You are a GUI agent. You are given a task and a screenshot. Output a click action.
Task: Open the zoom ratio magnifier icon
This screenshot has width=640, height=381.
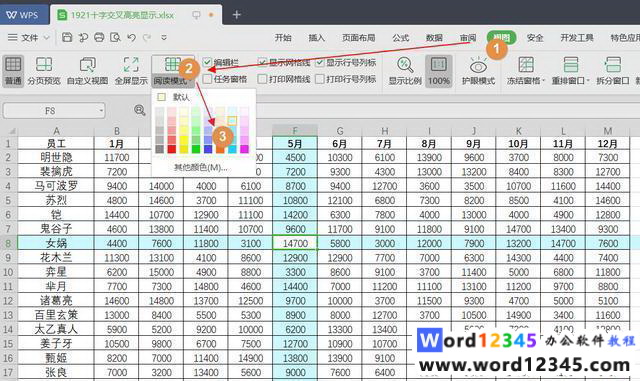coord(405,65)
